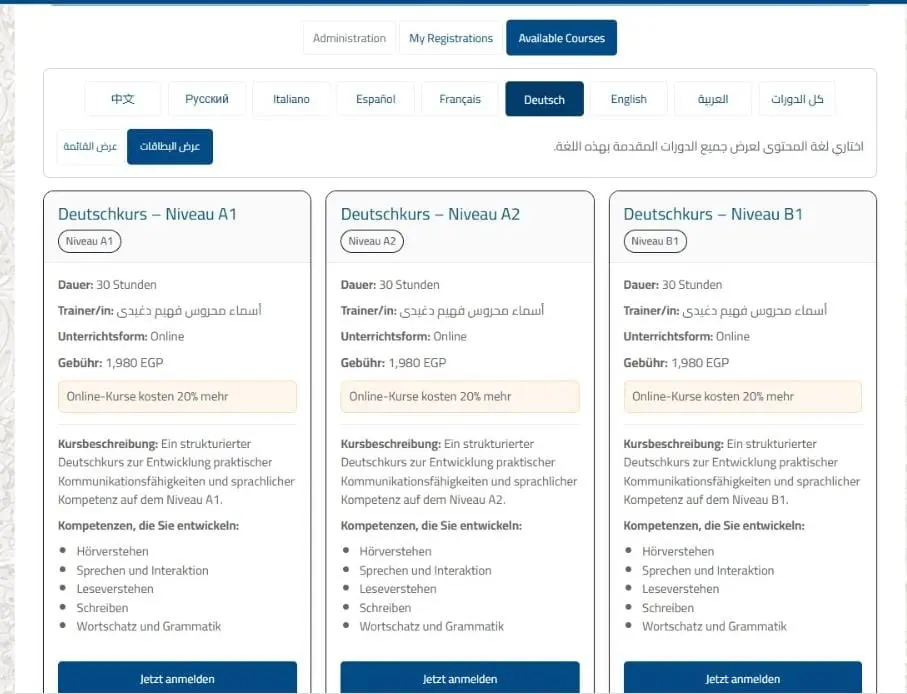Click Jetzt anmelden for Niveau A2 course
The width and height of the screenshot is (907, 694).
(x=460, y=678)
